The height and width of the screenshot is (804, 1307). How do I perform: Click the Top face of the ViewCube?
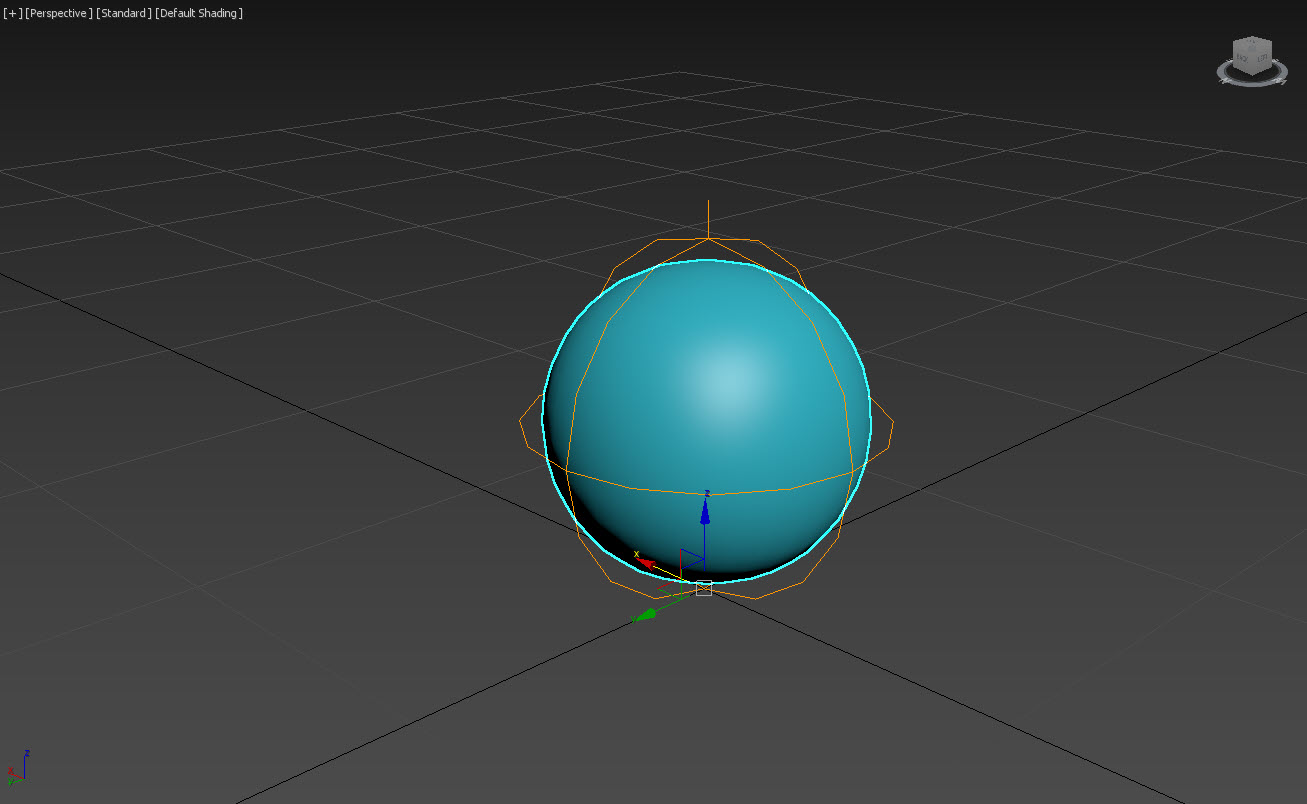coord(1252,43)
